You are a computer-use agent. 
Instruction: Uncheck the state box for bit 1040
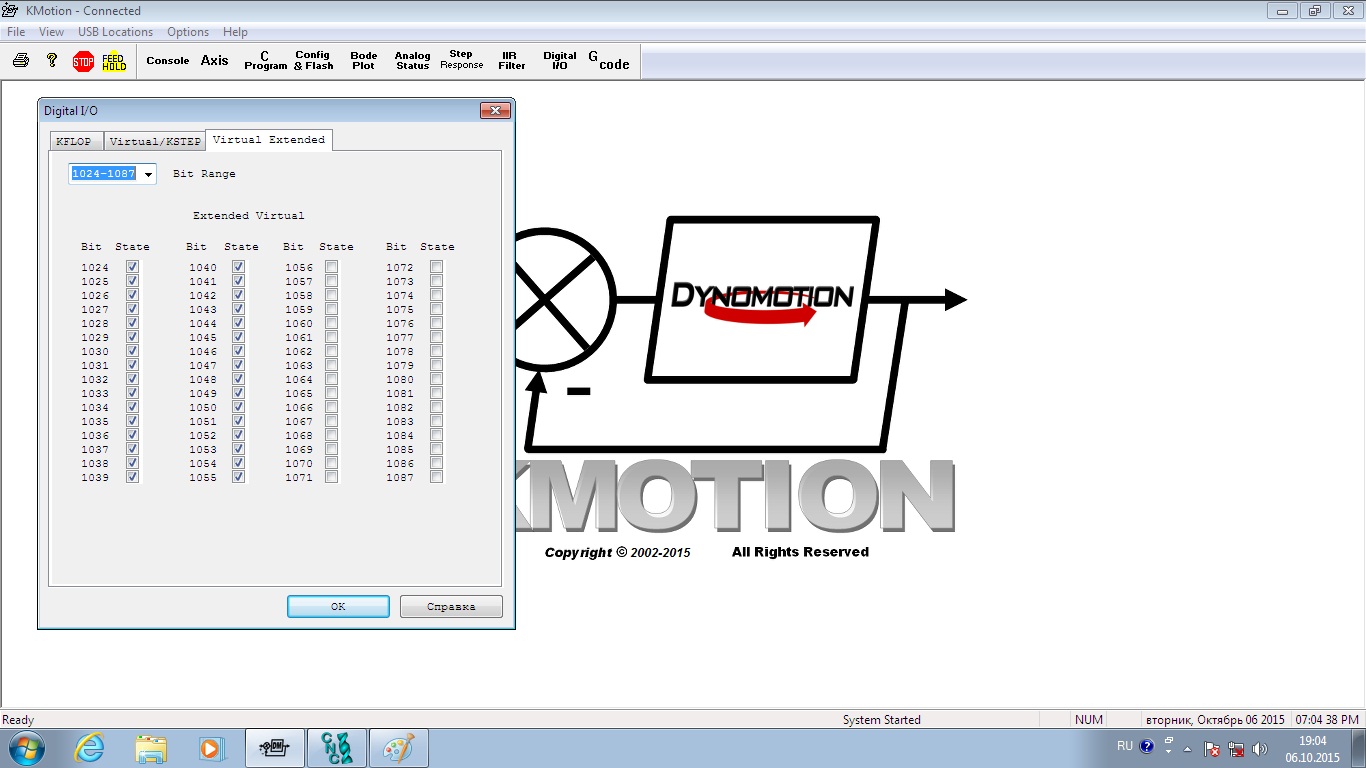click(x=238, y=267)
